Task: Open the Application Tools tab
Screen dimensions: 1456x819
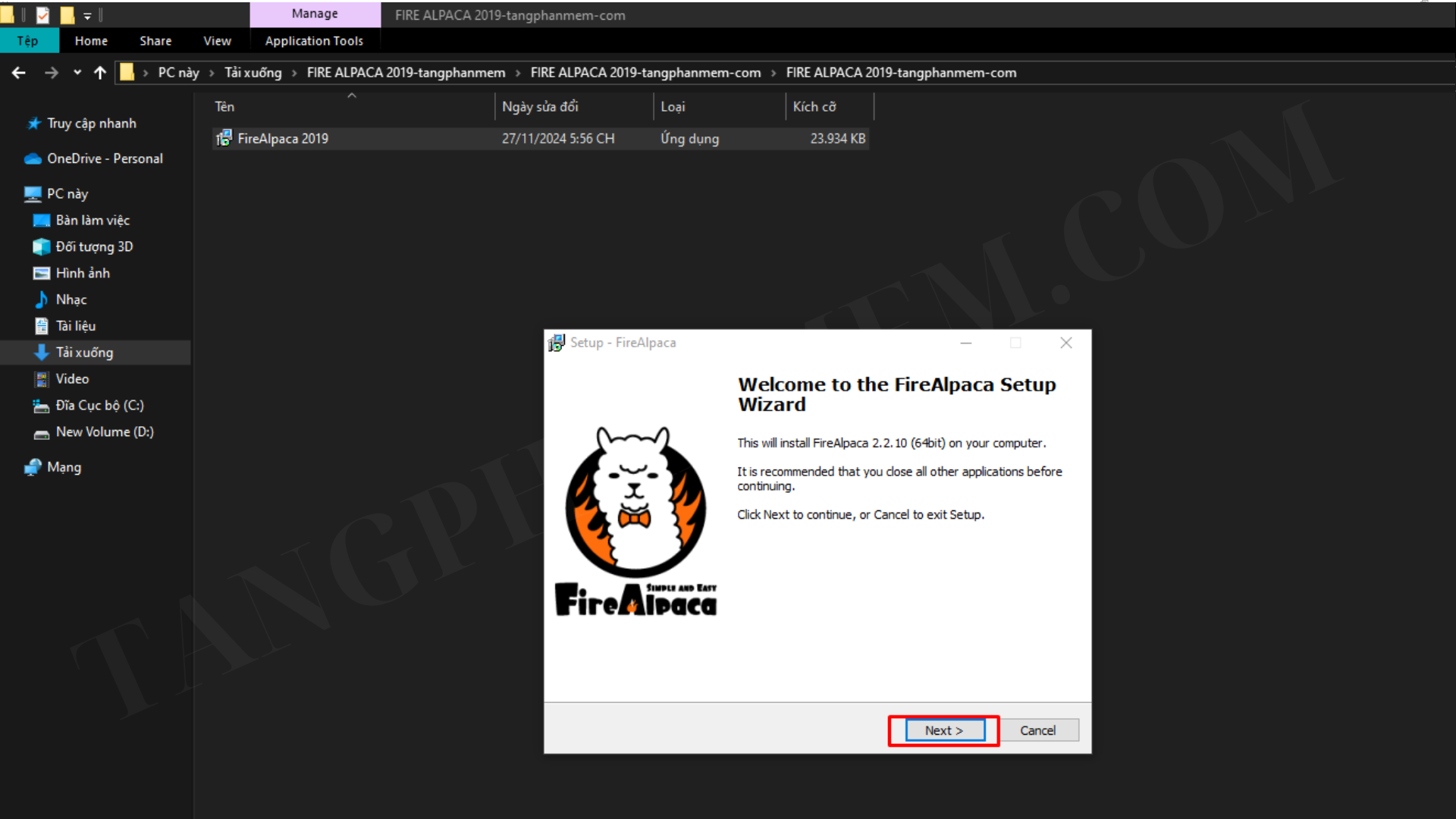Action: click(x=313, y=41)
